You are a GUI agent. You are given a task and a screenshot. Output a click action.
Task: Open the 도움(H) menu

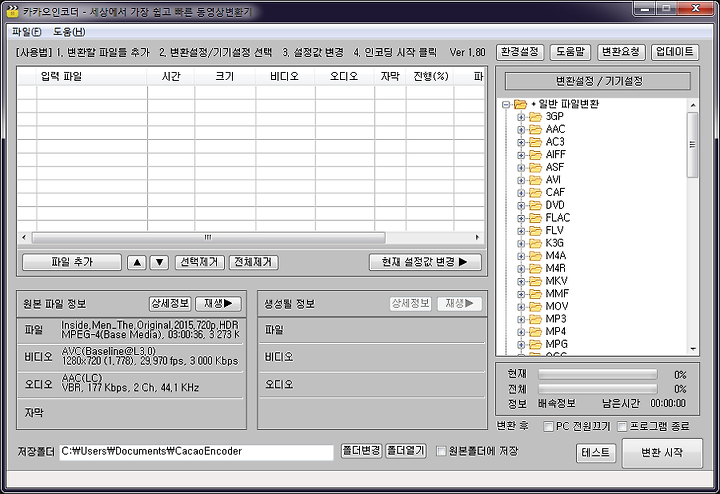[69, 32]
